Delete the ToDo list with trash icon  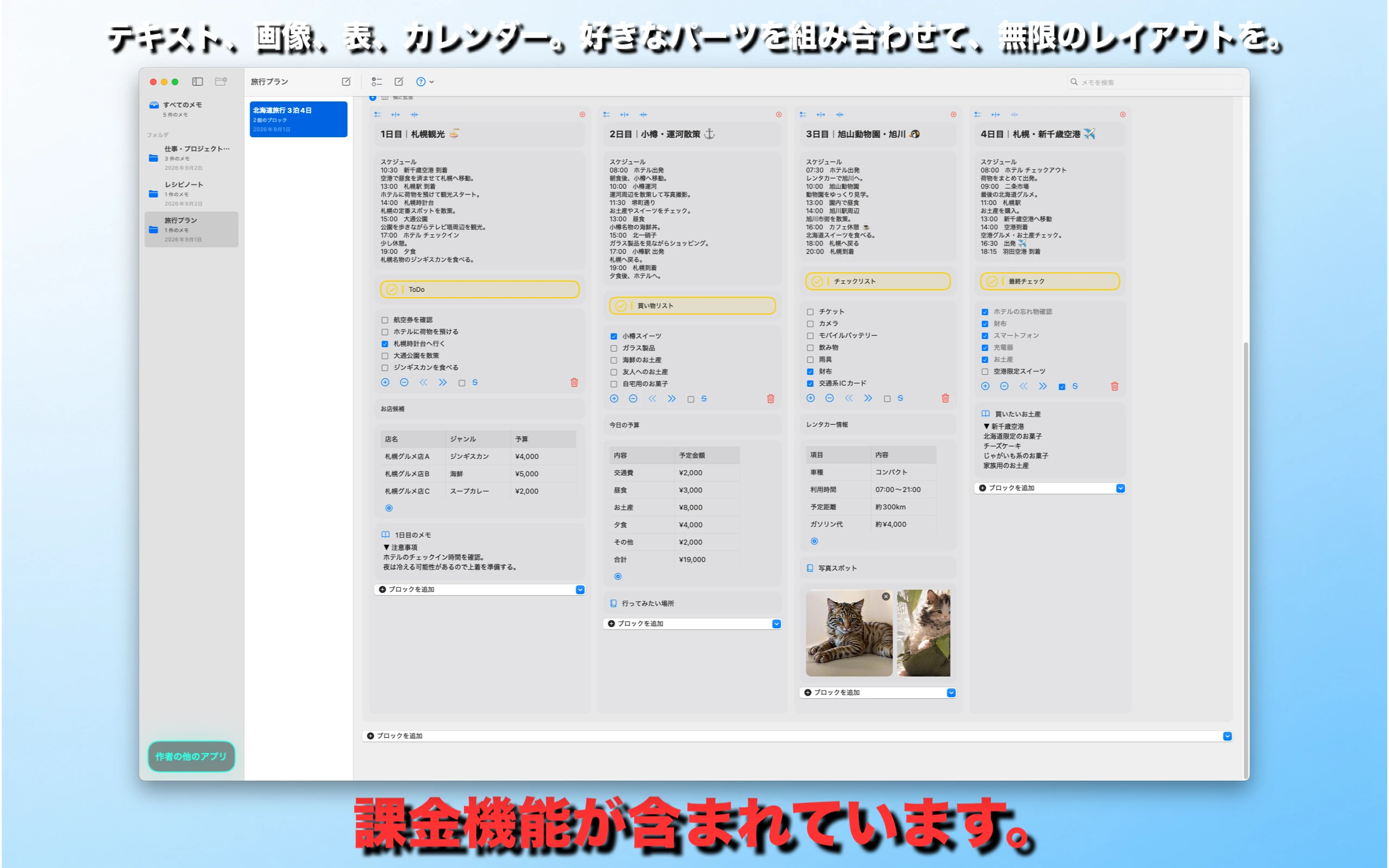[x=574, y=382]
